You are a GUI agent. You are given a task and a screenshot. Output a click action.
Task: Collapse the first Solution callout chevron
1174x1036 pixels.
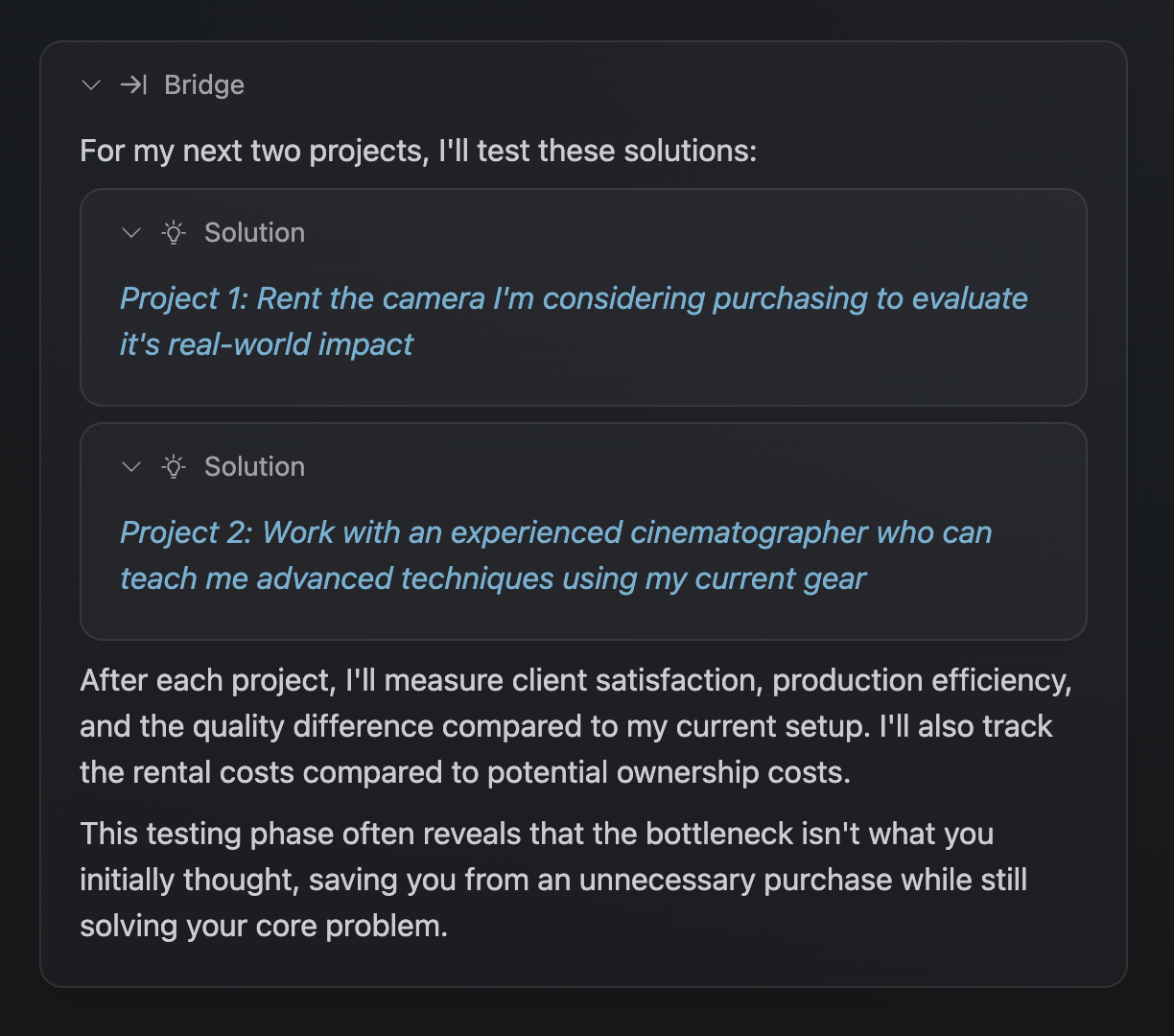(x=131, y=233)
